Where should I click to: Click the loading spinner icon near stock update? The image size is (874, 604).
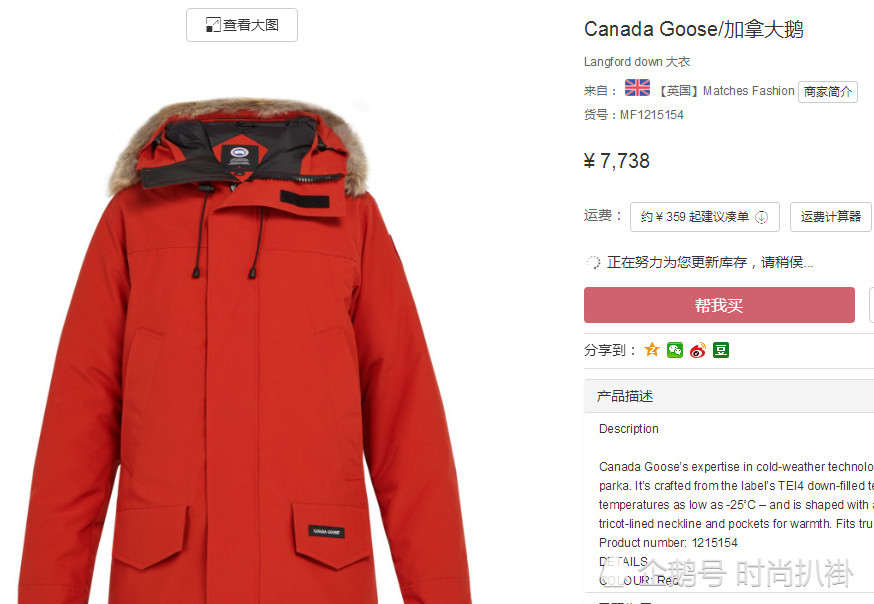click(x=593, y=262)
